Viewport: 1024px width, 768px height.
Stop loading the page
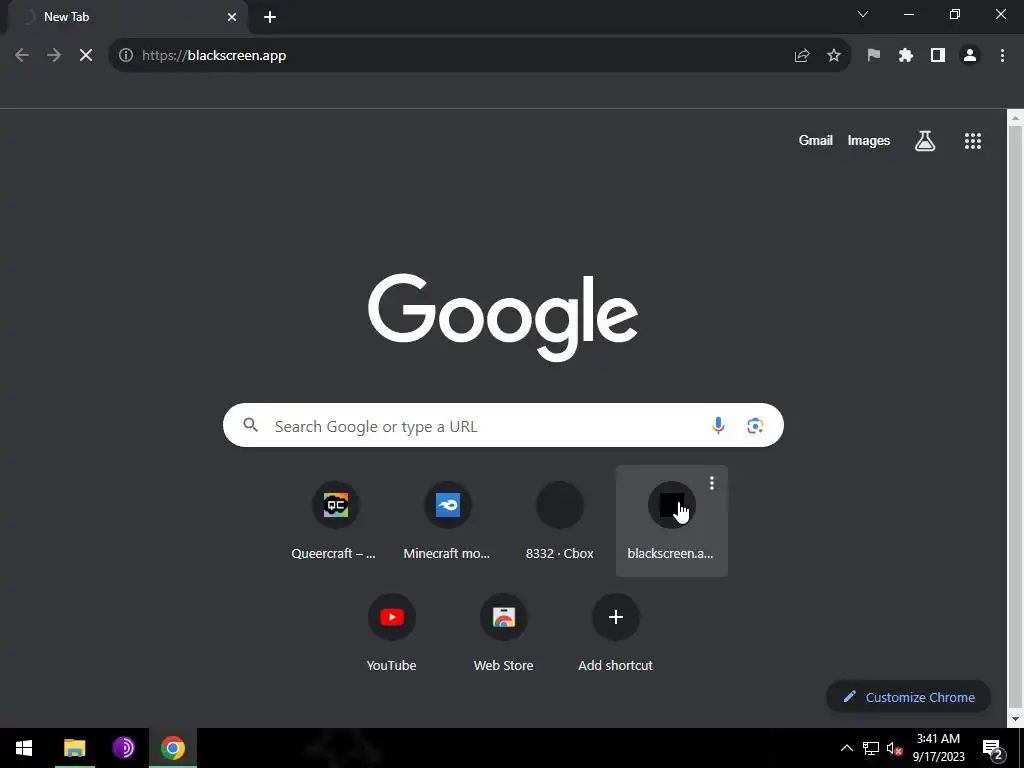[86, 56]
